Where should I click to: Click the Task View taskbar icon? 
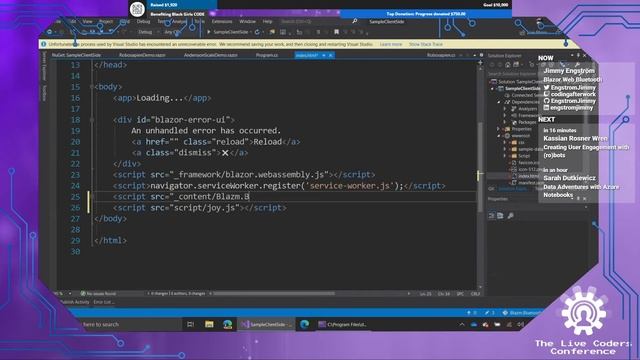pos(190,324)
